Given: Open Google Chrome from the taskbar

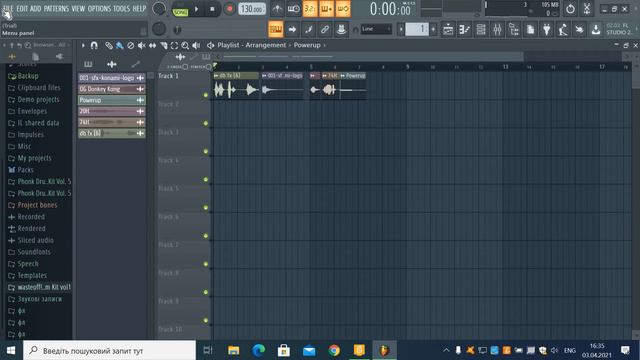Looking at the screenshot, I should click(x=334, y=350).
